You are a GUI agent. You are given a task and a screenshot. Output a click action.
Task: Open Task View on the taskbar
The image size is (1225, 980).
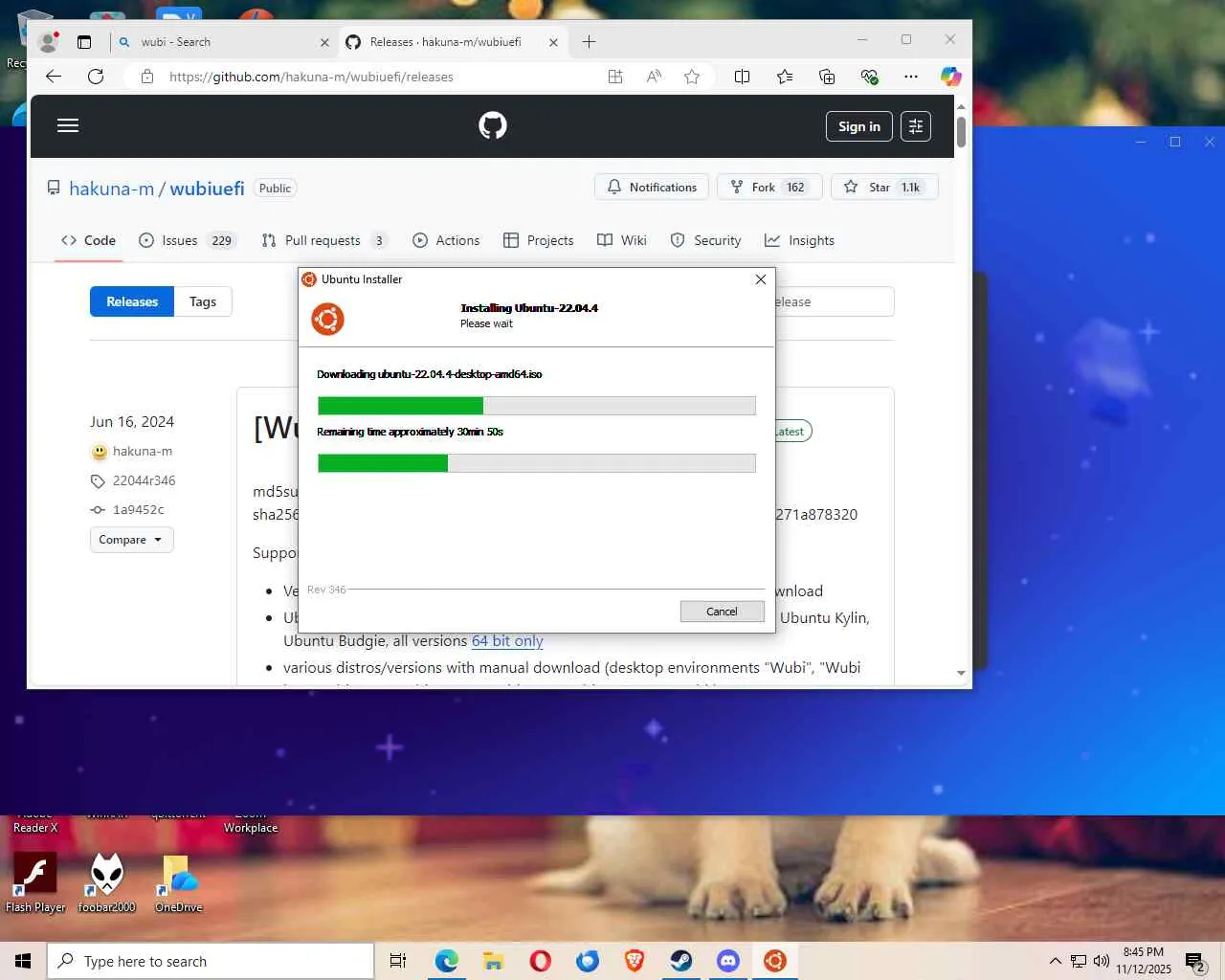point(398,961)
